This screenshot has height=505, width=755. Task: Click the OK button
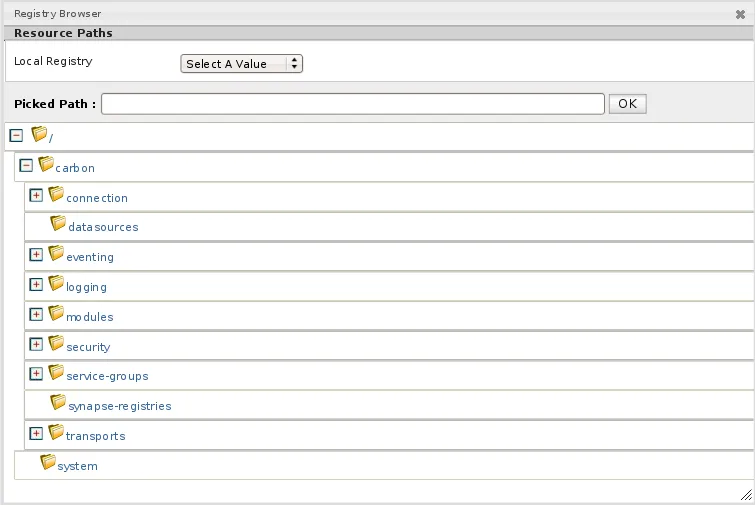pos(627,104)
